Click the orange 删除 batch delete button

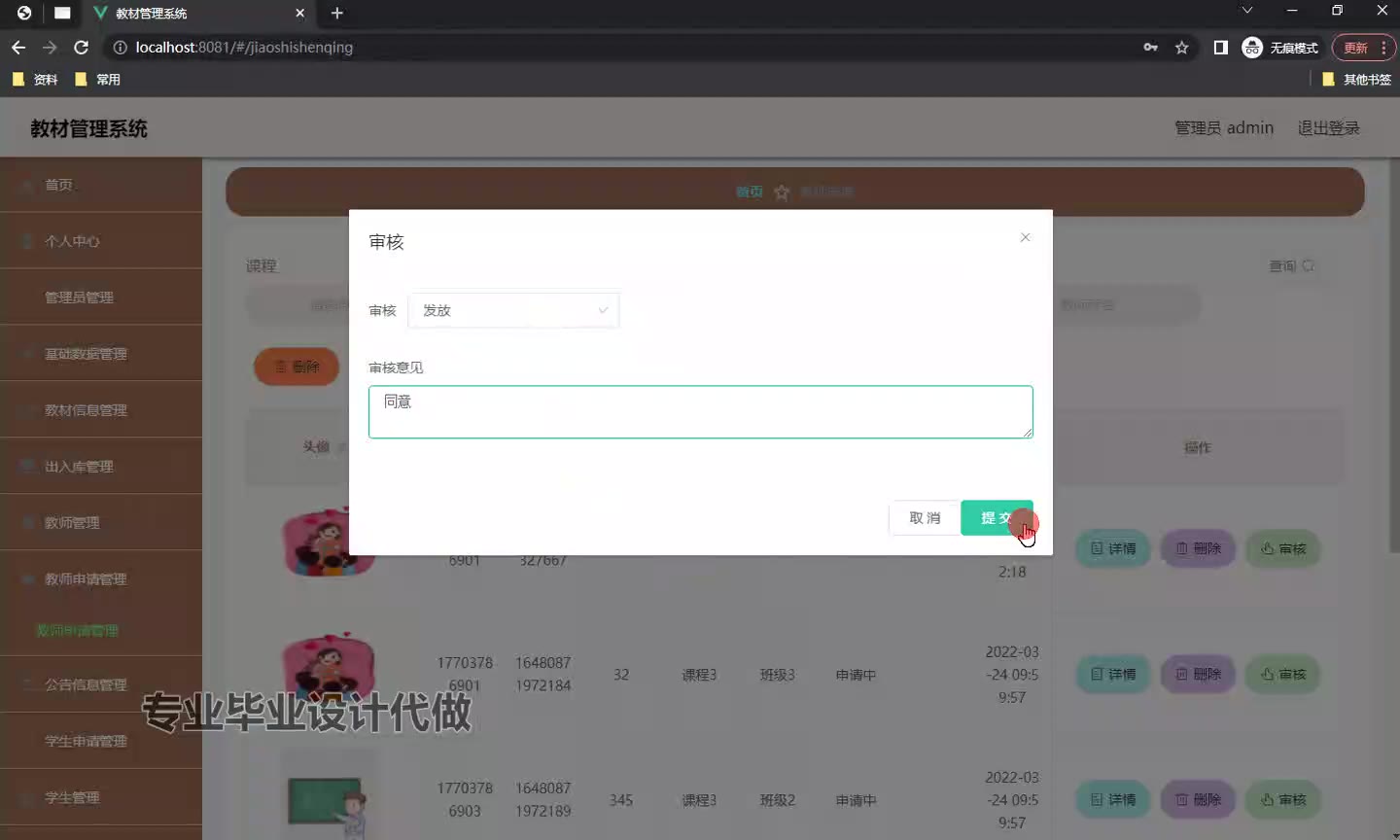(x=297, y=367)
